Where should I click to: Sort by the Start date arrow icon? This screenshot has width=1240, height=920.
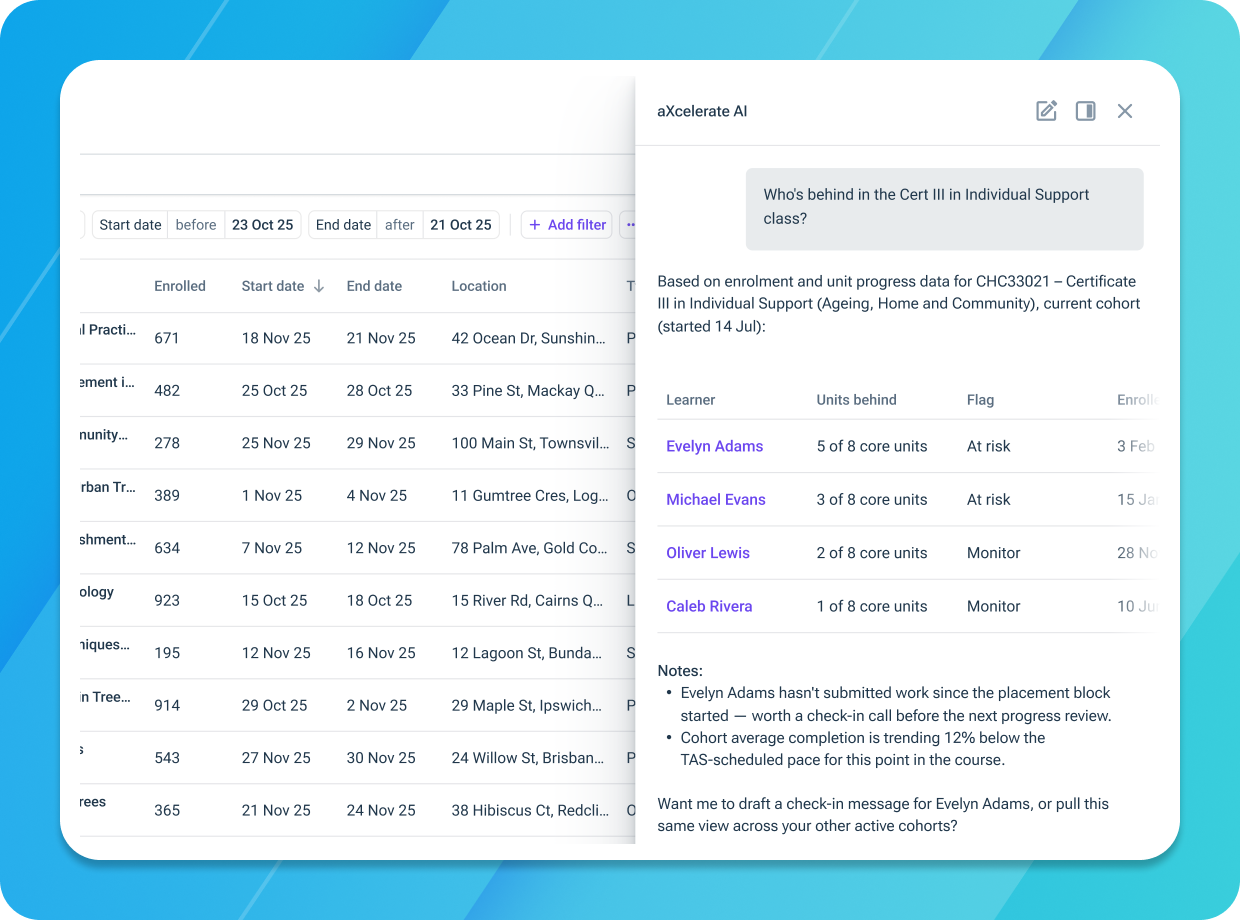pos(319,286)
